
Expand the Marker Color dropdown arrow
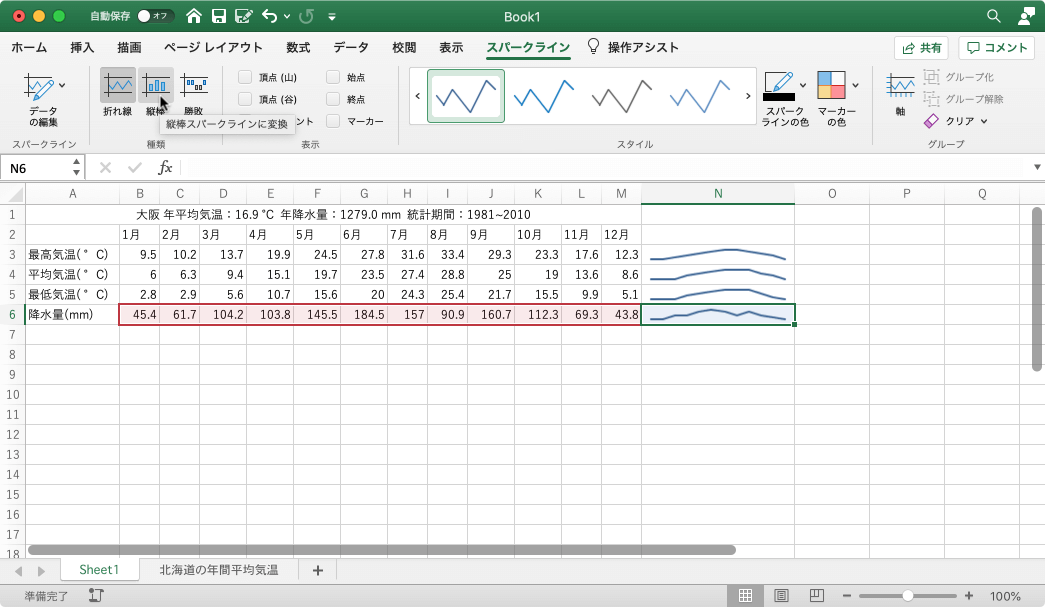pos(855,85)
